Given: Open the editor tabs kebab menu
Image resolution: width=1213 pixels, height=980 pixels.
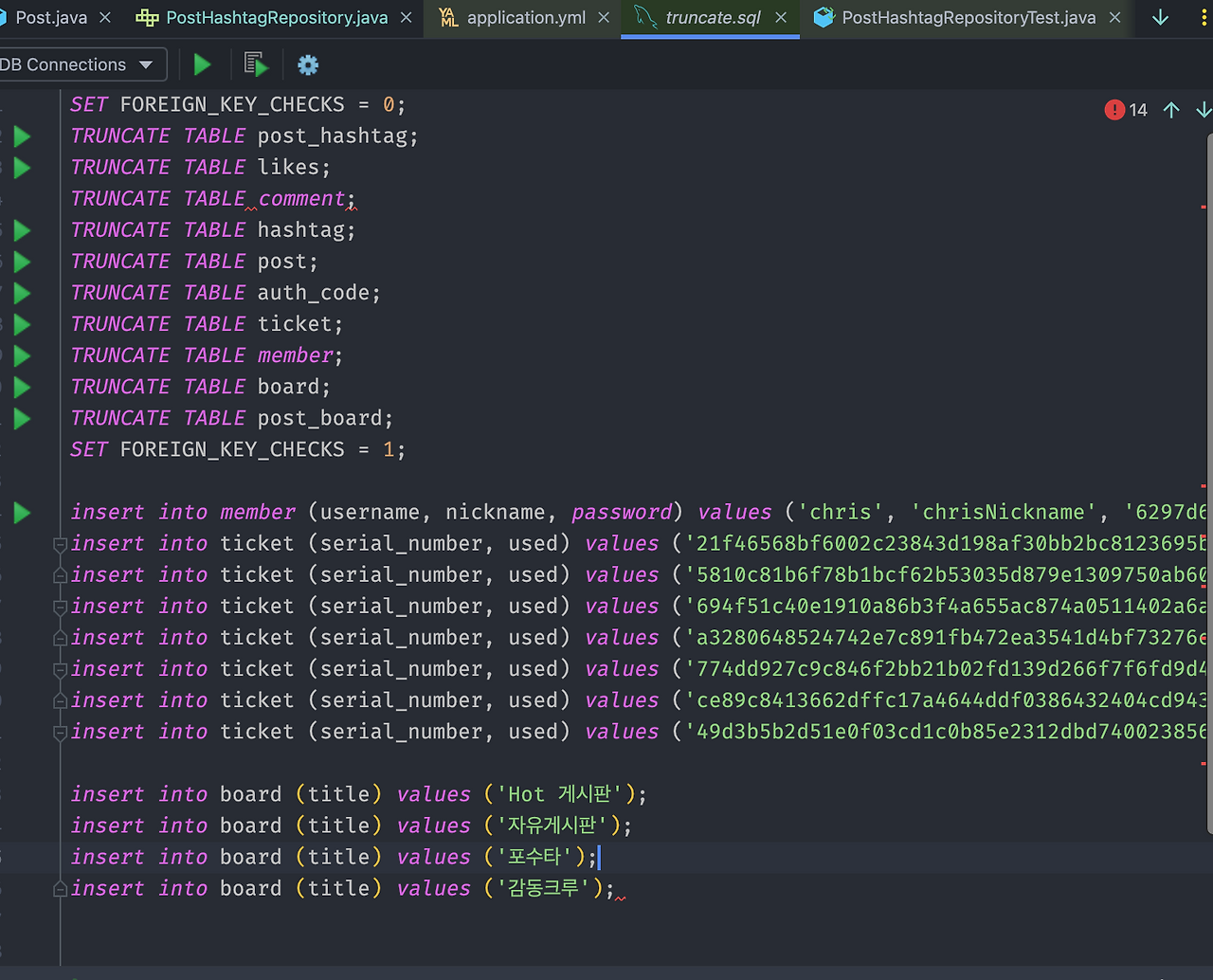Looking at the screenshot, I should 1204,17.
